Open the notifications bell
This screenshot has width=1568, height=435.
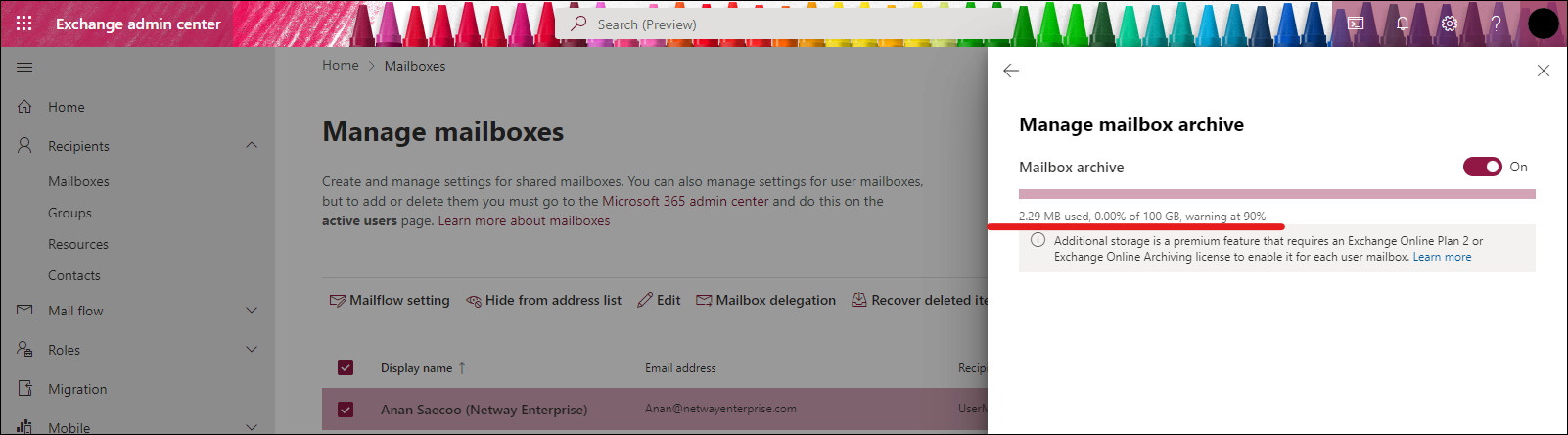pos(1402,24)
